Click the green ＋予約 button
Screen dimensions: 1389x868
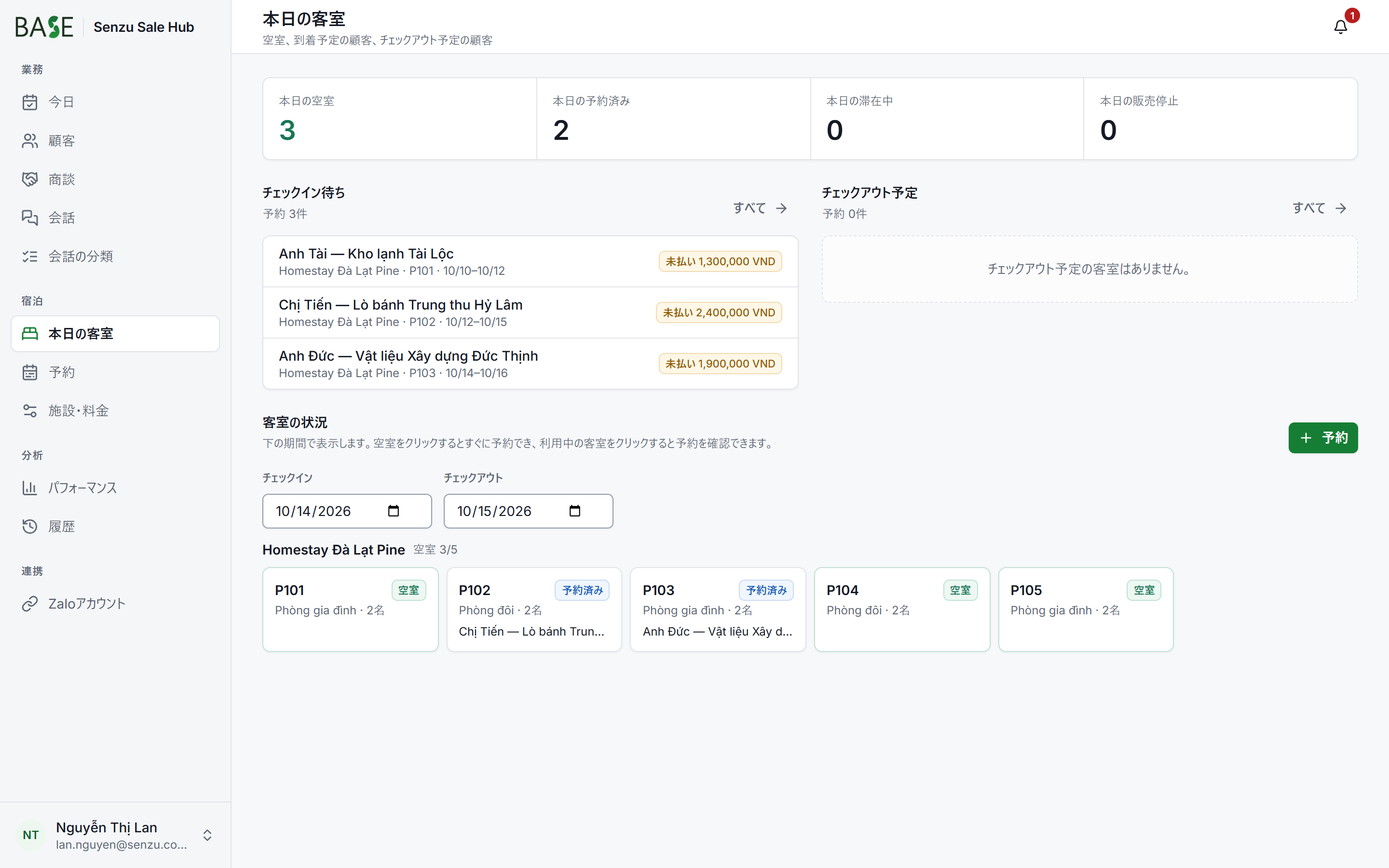click(x=1323, y=438)
